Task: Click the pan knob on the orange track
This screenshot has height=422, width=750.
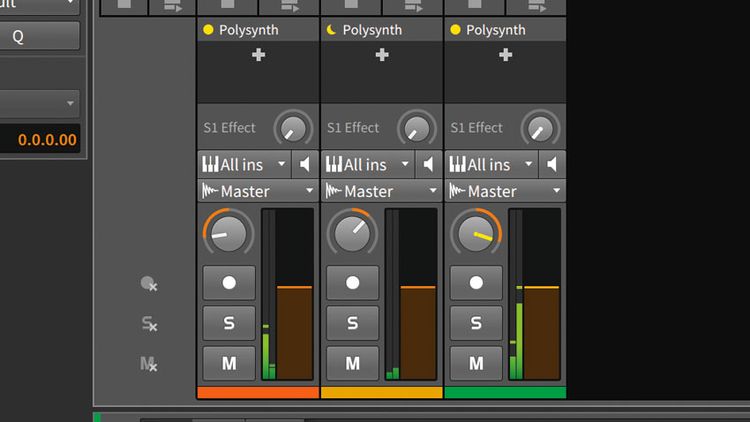Action: tap(229, 233)
